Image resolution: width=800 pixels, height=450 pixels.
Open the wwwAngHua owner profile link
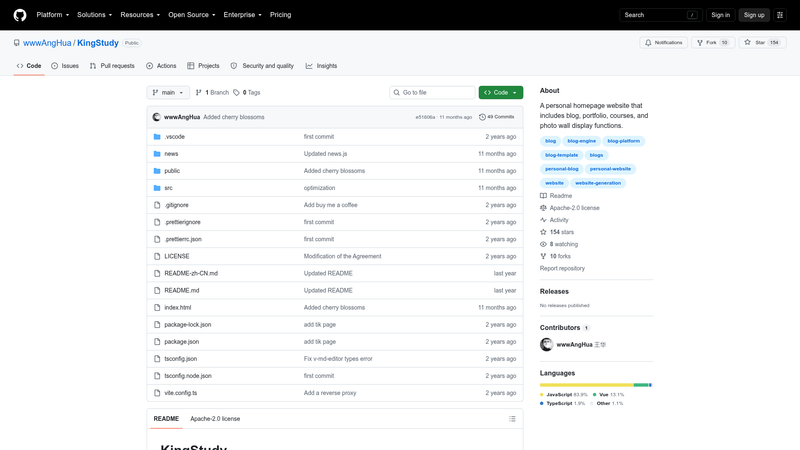pos(47,43)
